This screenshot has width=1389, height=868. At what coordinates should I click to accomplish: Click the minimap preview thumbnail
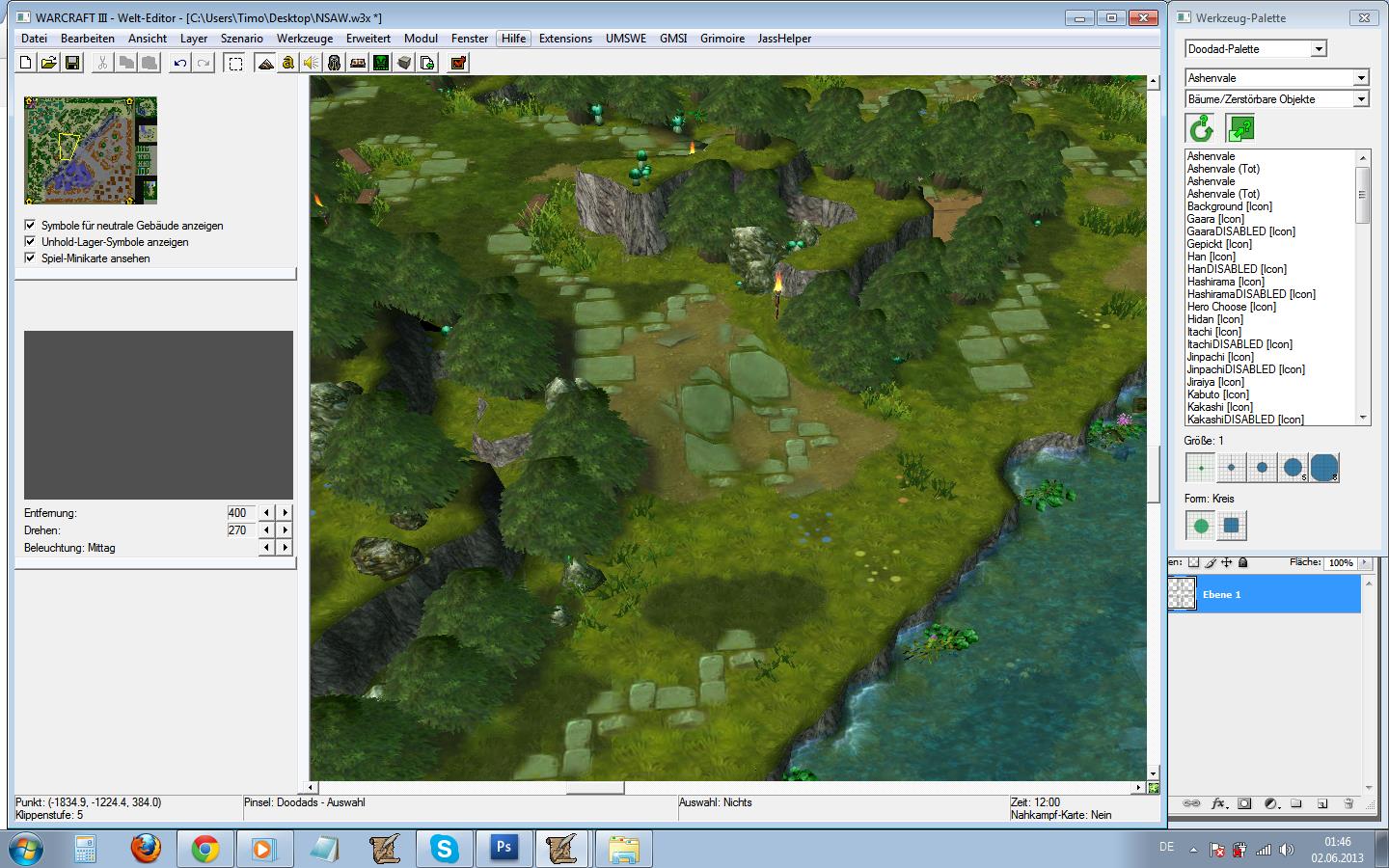pyautogui.click(x=91, y=150)
